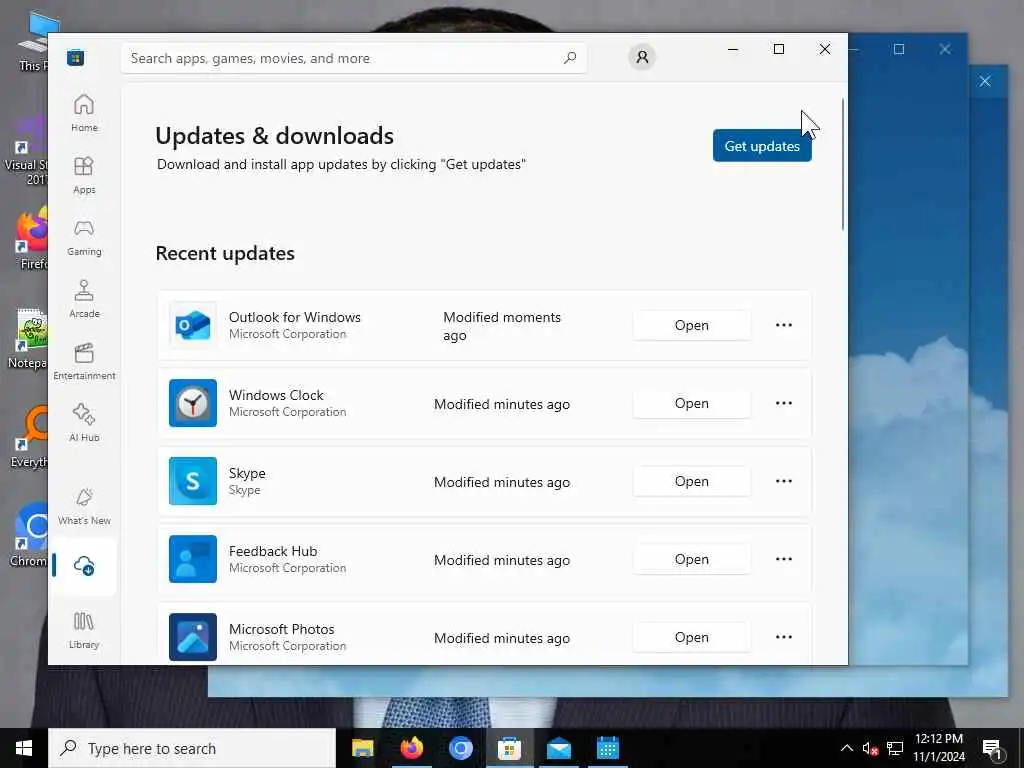1024x768 pixels.
Task: Open more options for Outlook for Windows
Action: [784, 325]
